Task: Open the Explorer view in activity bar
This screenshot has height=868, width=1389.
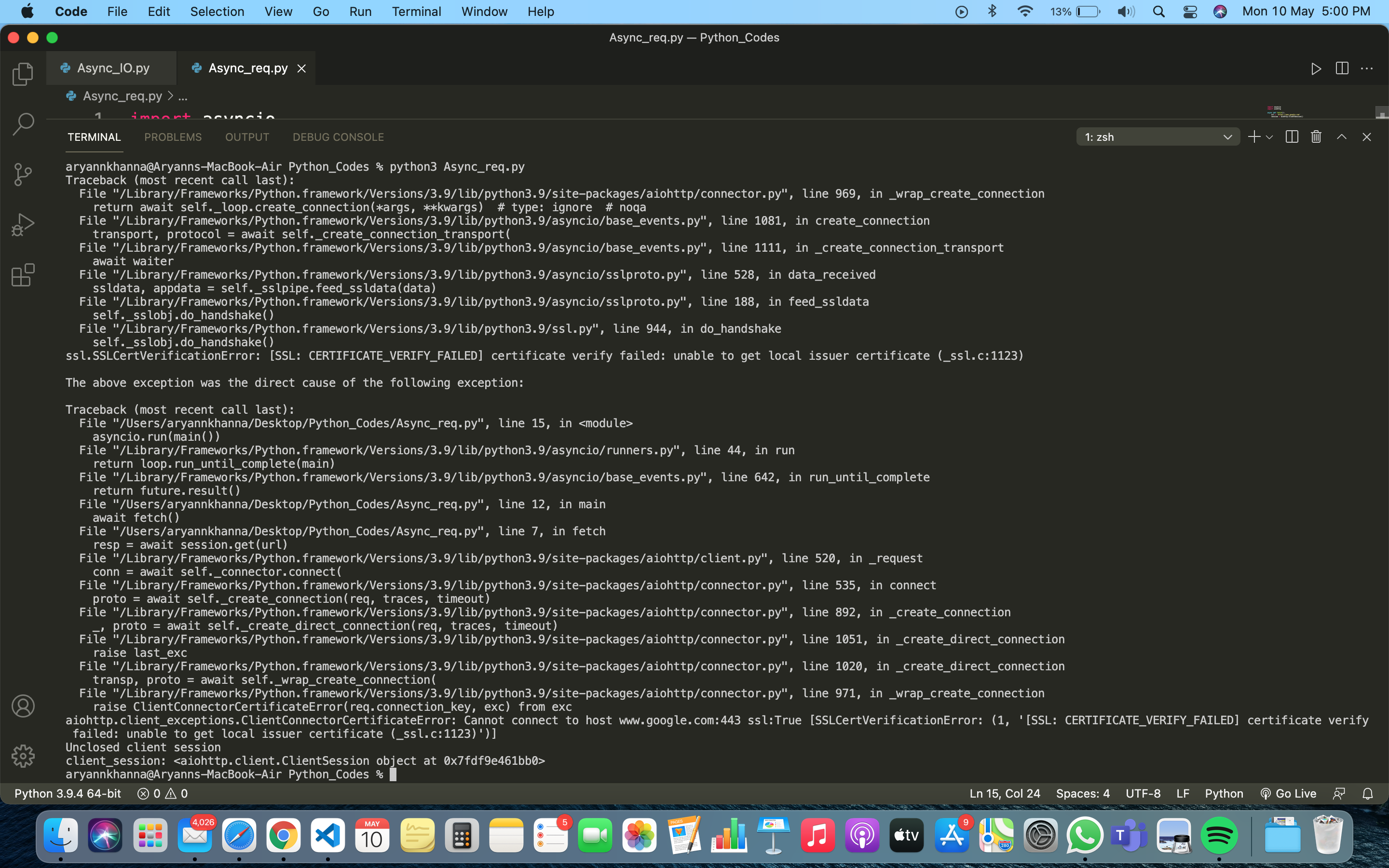Action: coord(23,73)
